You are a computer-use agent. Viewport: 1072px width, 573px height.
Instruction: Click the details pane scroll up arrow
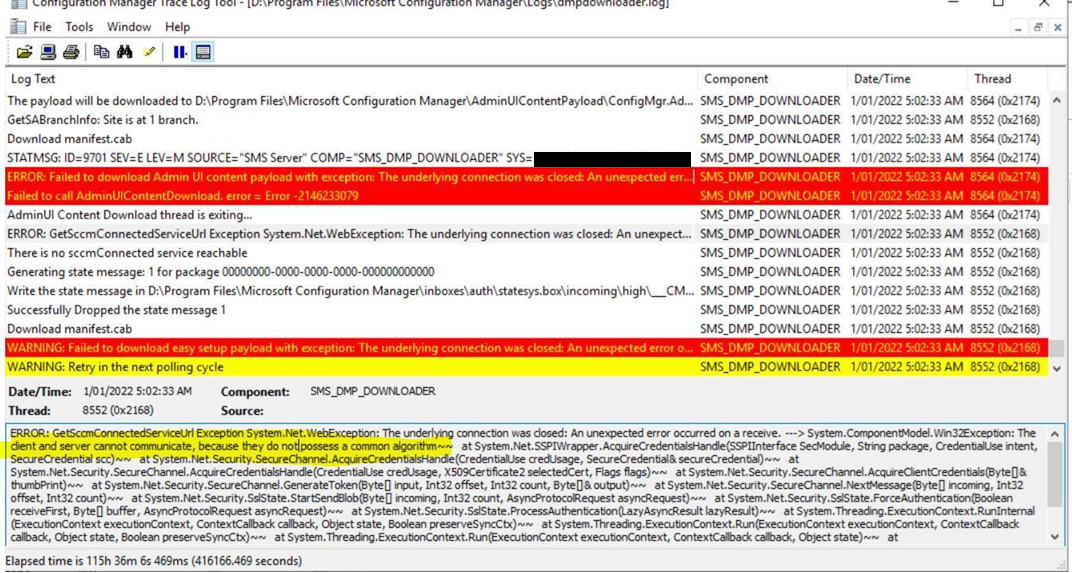[x=1056, y=434]
